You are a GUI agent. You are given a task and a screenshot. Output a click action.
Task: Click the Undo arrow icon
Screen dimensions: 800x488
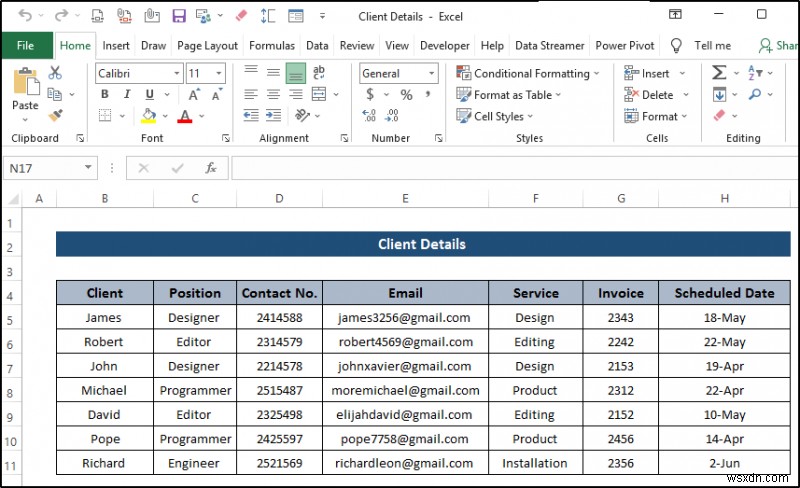[24, 16]
